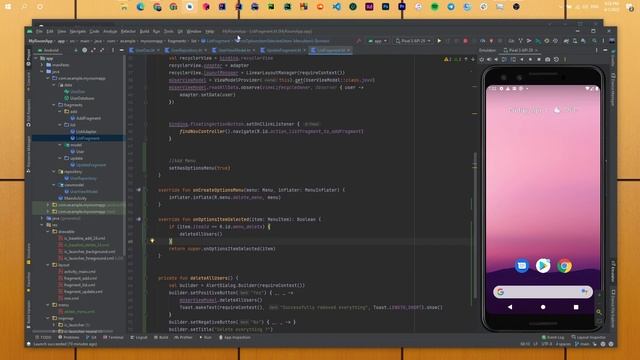This screenshot has height=360, width=640.
Task: Click emulator toolbar back triangle icon
Action: point(522,59)
